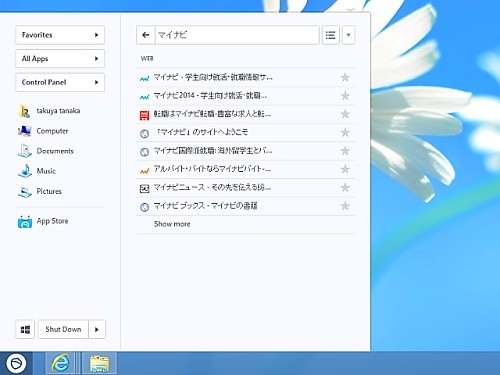Click the red icon of マイナビ転職 result

point(144,115)
